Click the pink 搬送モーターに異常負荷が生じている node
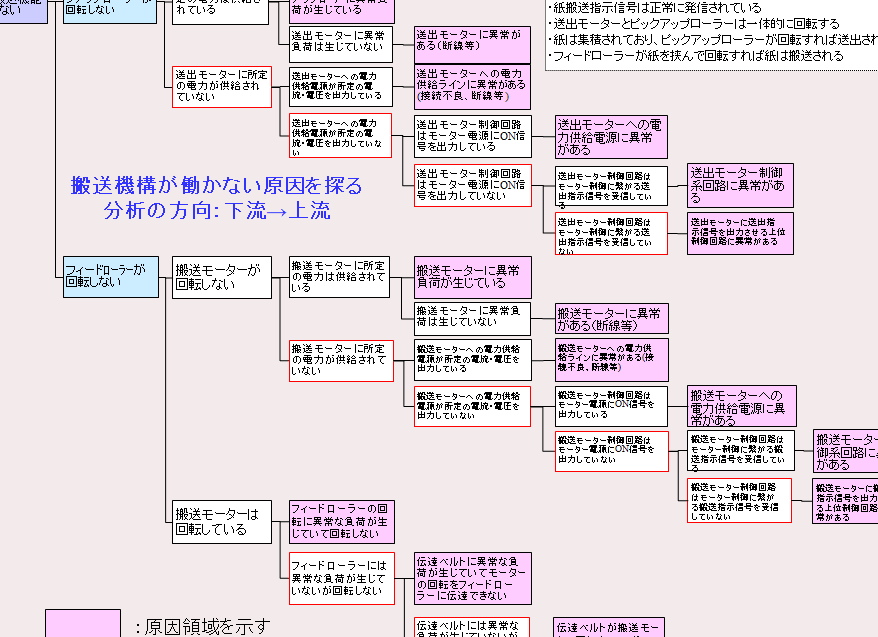The height and width of the screenshot is (637, 878). point(473,277)
